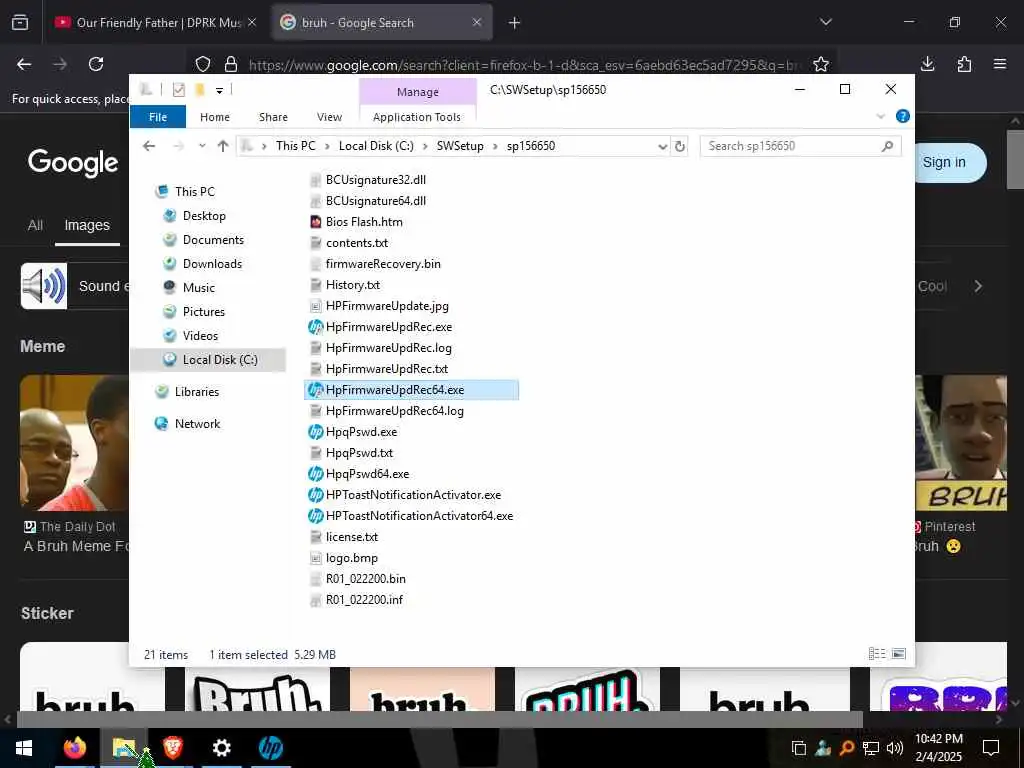
Task: Open Firefox list all tabs dropdown
Action: pos(825,22)
